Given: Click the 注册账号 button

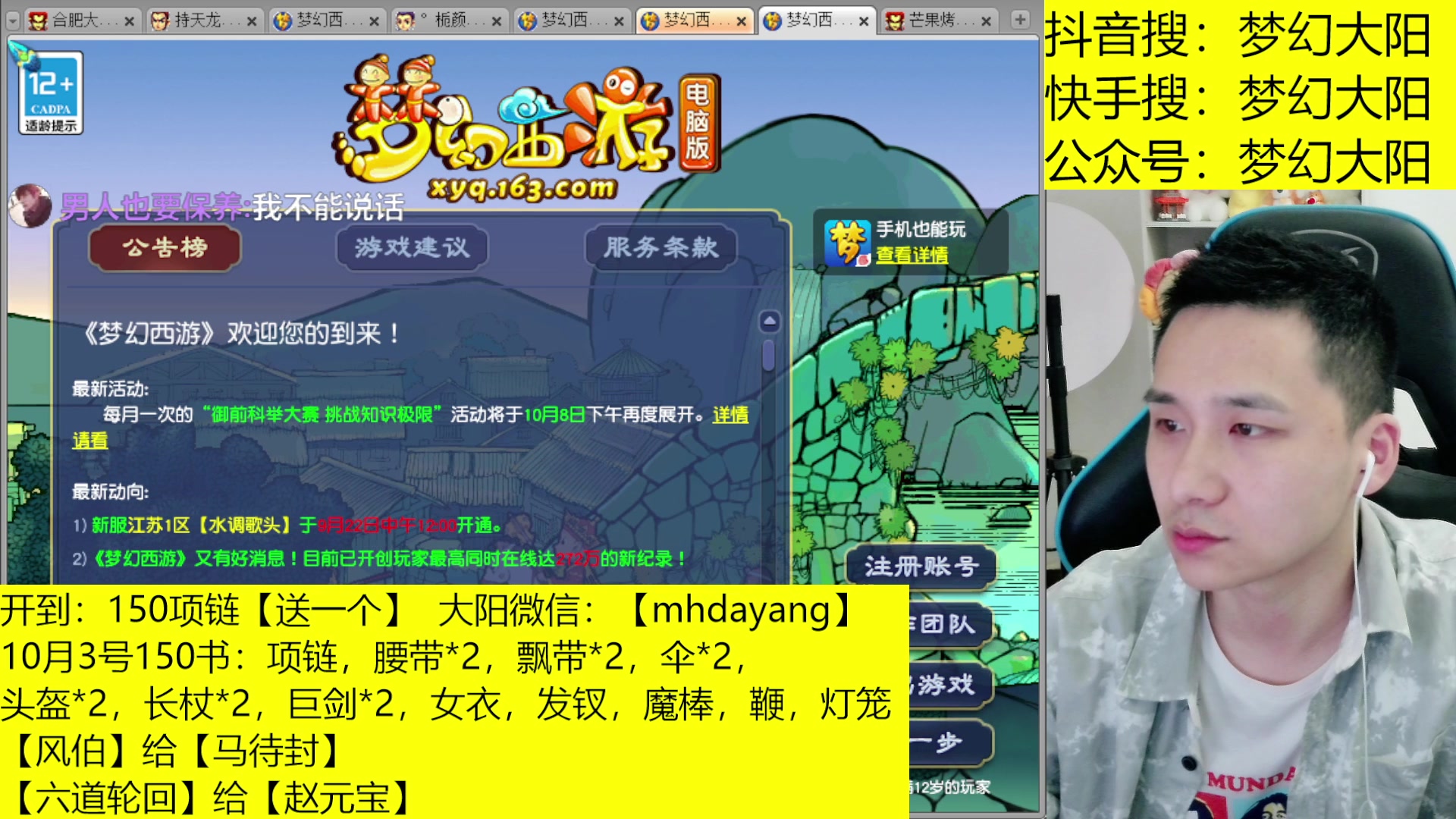Looking at the screenshot, I should tap(921, 566).
